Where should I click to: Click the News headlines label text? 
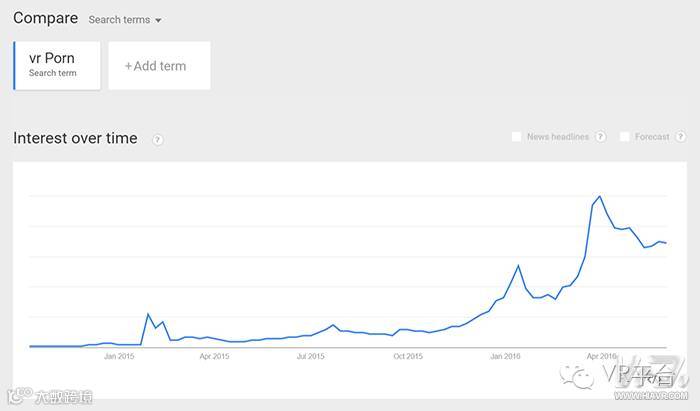557,137
